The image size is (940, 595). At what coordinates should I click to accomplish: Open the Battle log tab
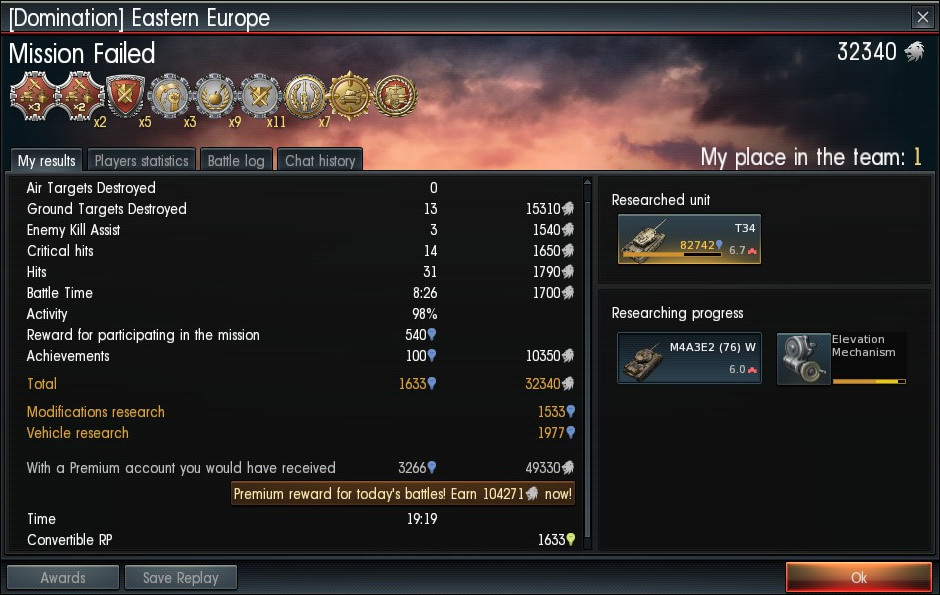click(236, 160)
